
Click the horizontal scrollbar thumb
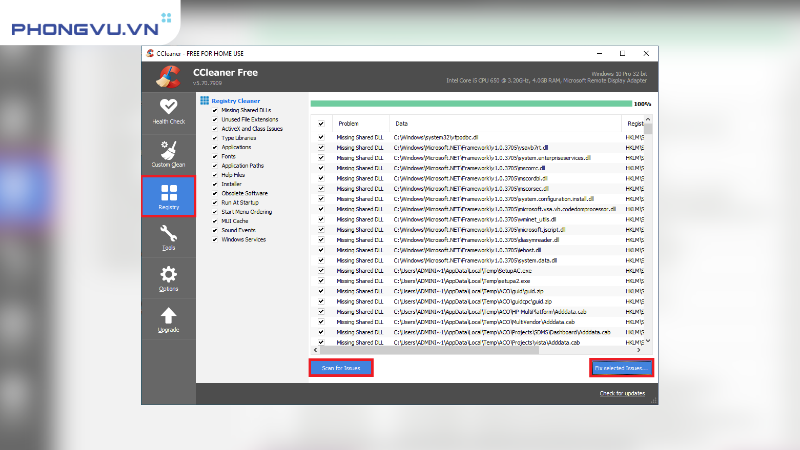(429, 350)
